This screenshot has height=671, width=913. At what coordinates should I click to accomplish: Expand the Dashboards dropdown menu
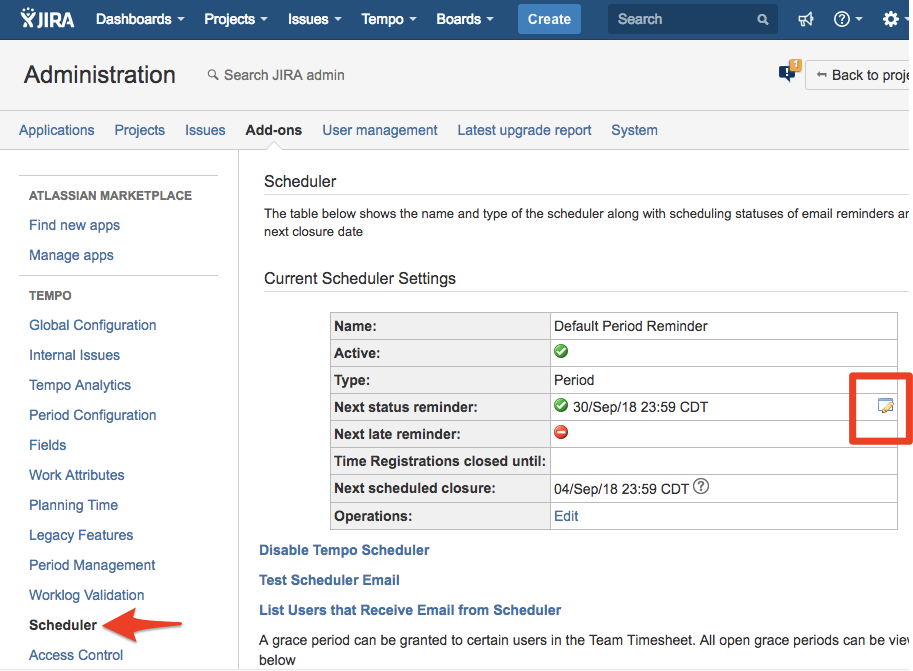click(x=140, y=19)
